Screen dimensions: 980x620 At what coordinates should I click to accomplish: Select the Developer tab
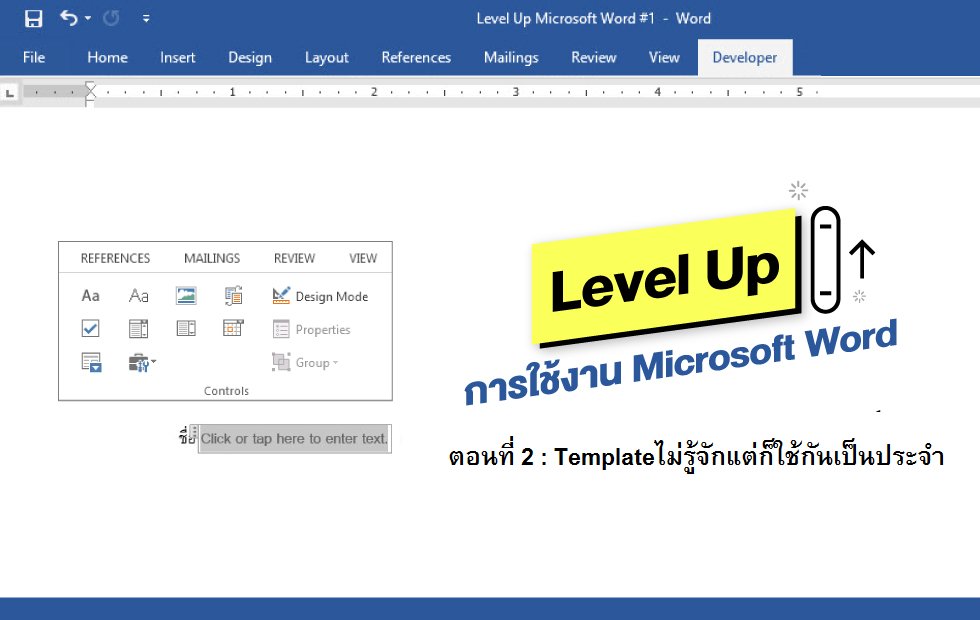pos(745,58)
